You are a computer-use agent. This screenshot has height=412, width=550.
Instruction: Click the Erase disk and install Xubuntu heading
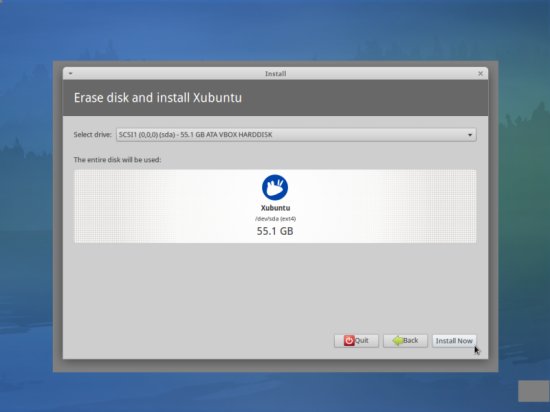tap(158, 97)
